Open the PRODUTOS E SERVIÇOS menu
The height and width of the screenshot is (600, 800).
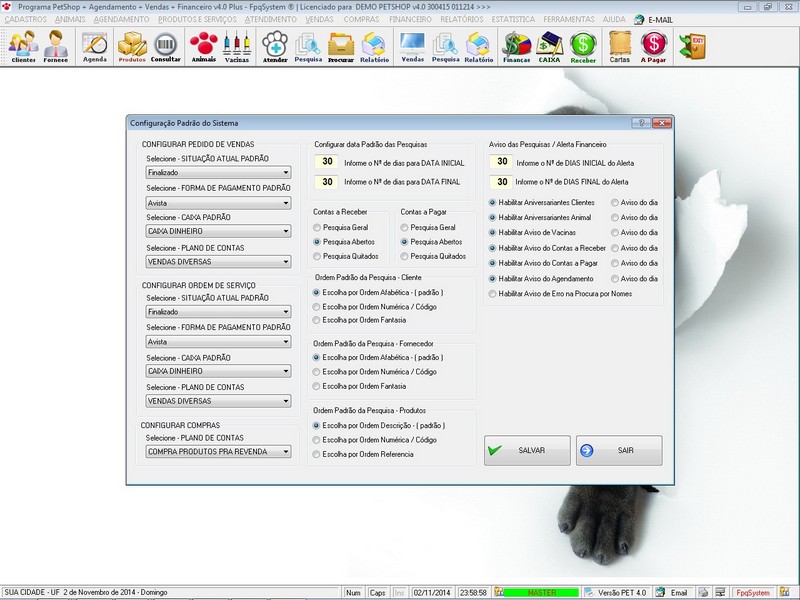(197, 19)
